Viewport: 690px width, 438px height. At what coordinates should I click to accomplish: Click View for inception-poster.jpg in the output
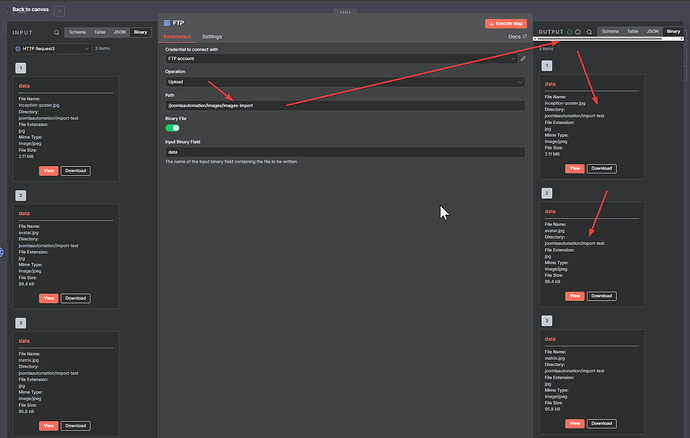click(x=574, y=168)
